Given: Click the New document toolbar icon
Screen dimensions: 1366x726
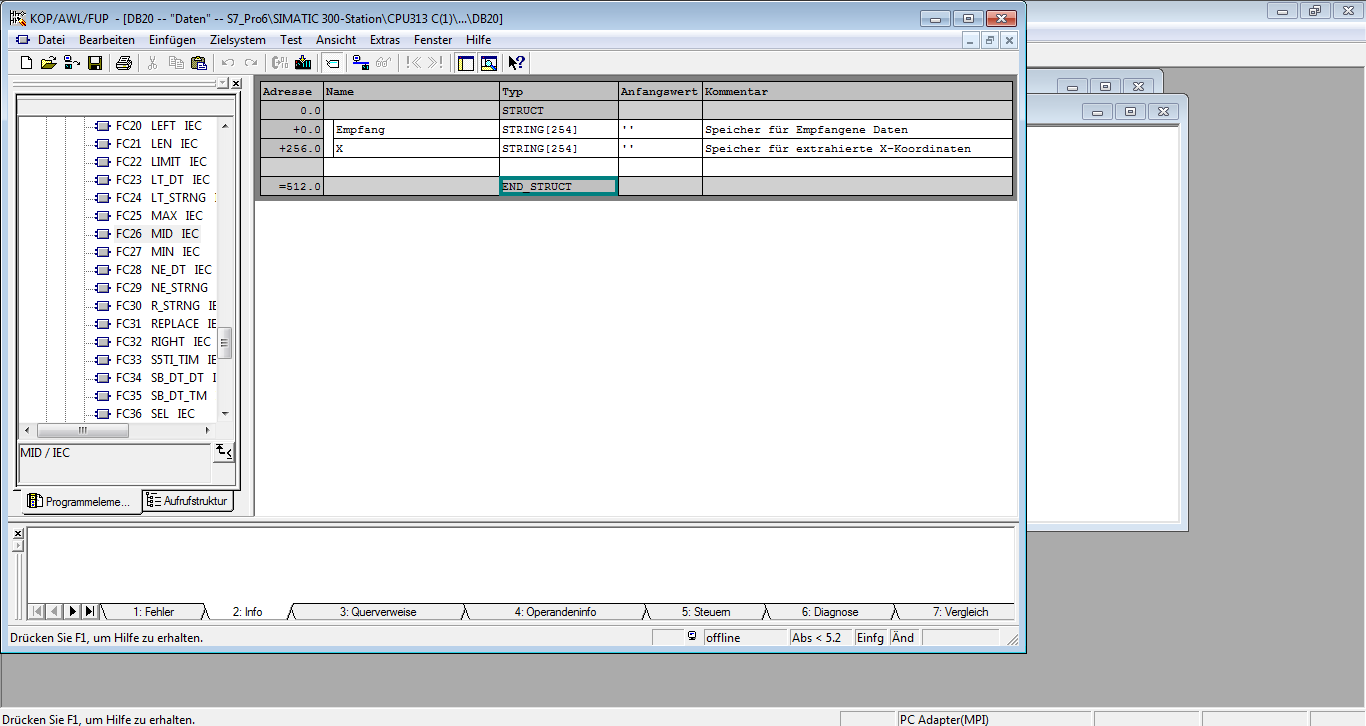Looking at the screenshot, I should (x=27, y=63).
